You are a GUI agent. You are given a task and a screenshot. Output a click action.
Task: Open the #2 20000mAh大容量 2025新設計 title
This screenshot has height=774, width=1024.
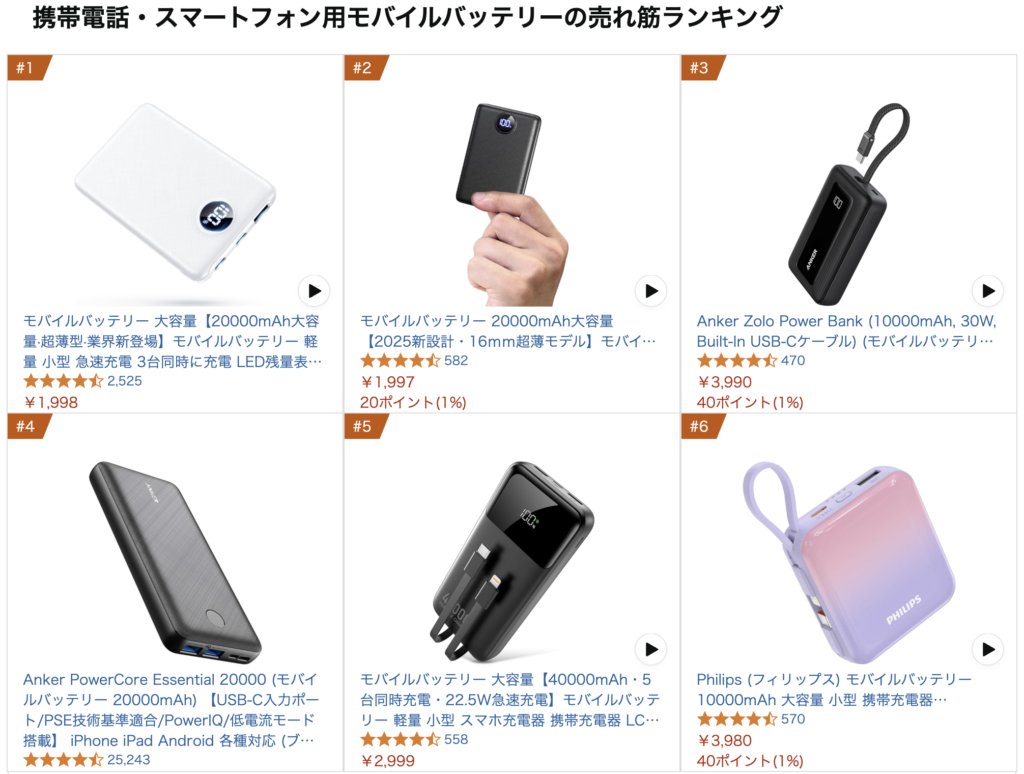tap(507, 331)
